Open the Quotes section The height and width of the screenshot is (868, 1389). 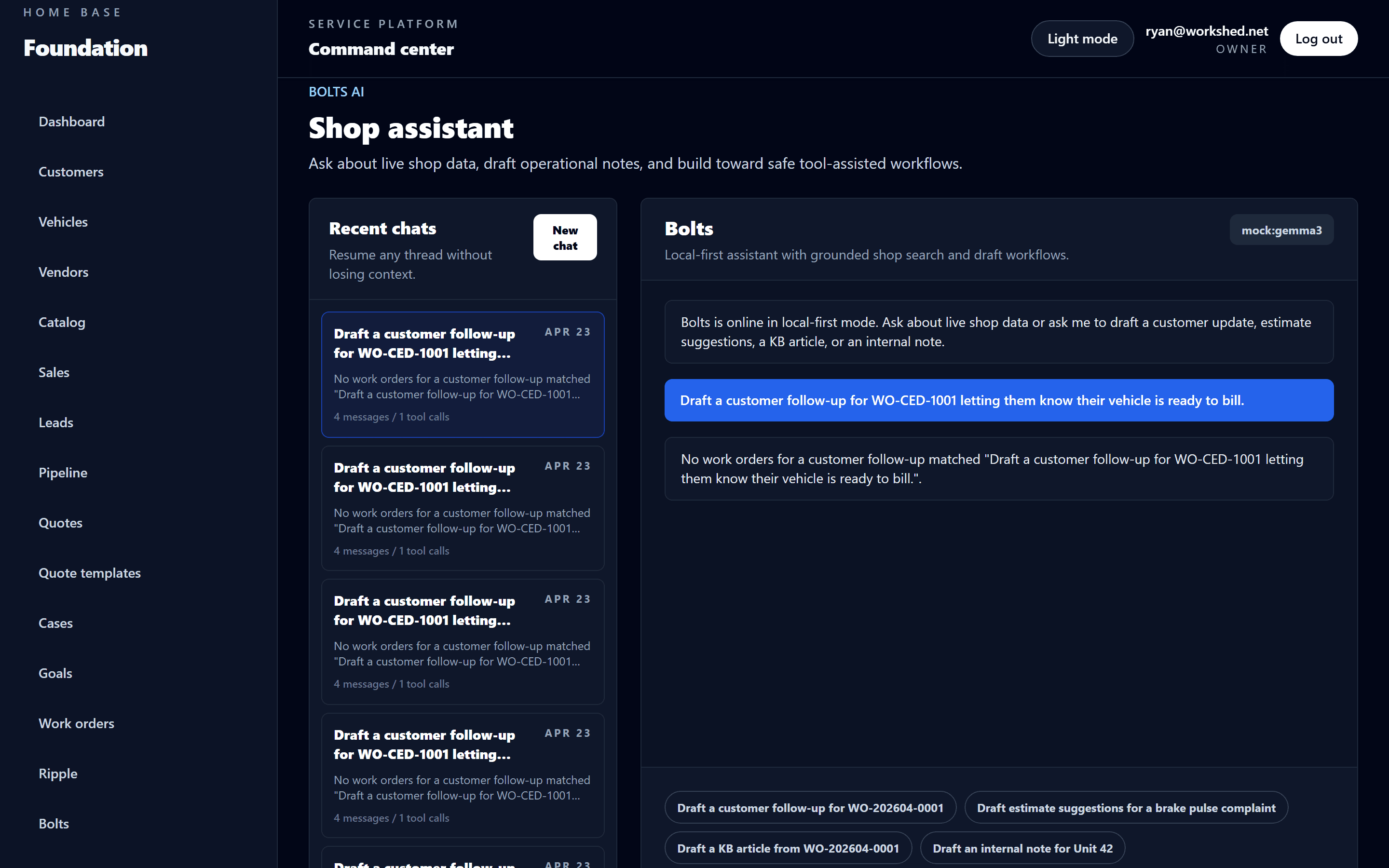[60, 522]
